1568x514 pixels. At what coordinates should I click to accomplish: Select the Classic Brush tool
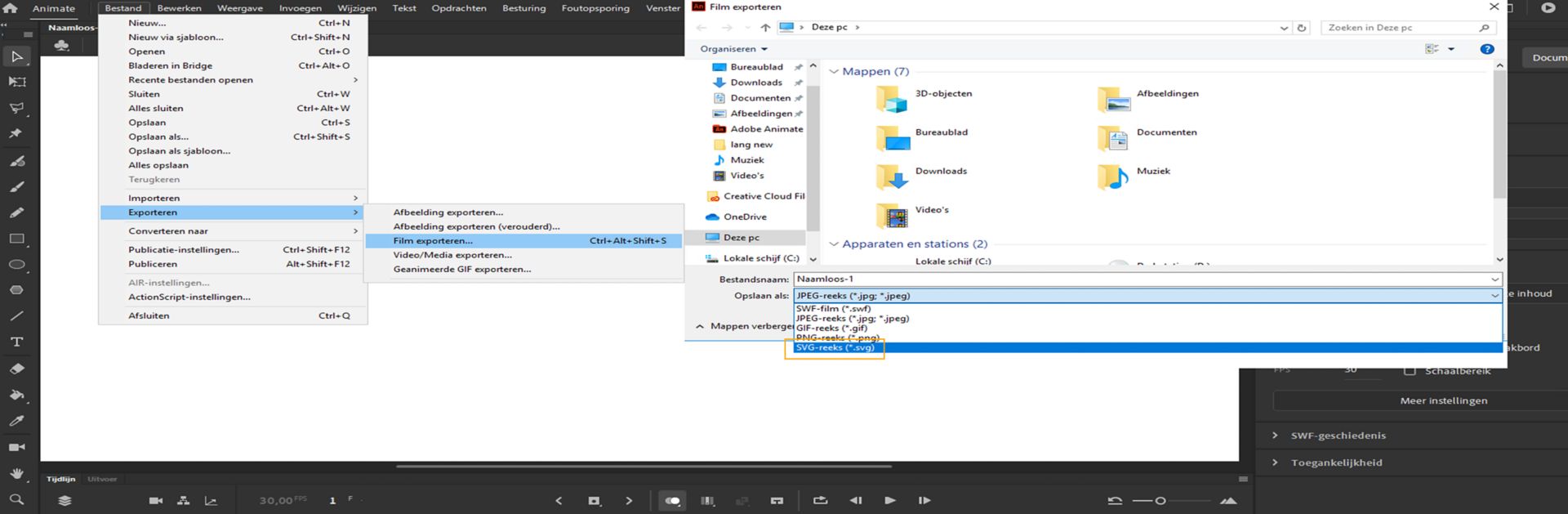tap(16, 187)
